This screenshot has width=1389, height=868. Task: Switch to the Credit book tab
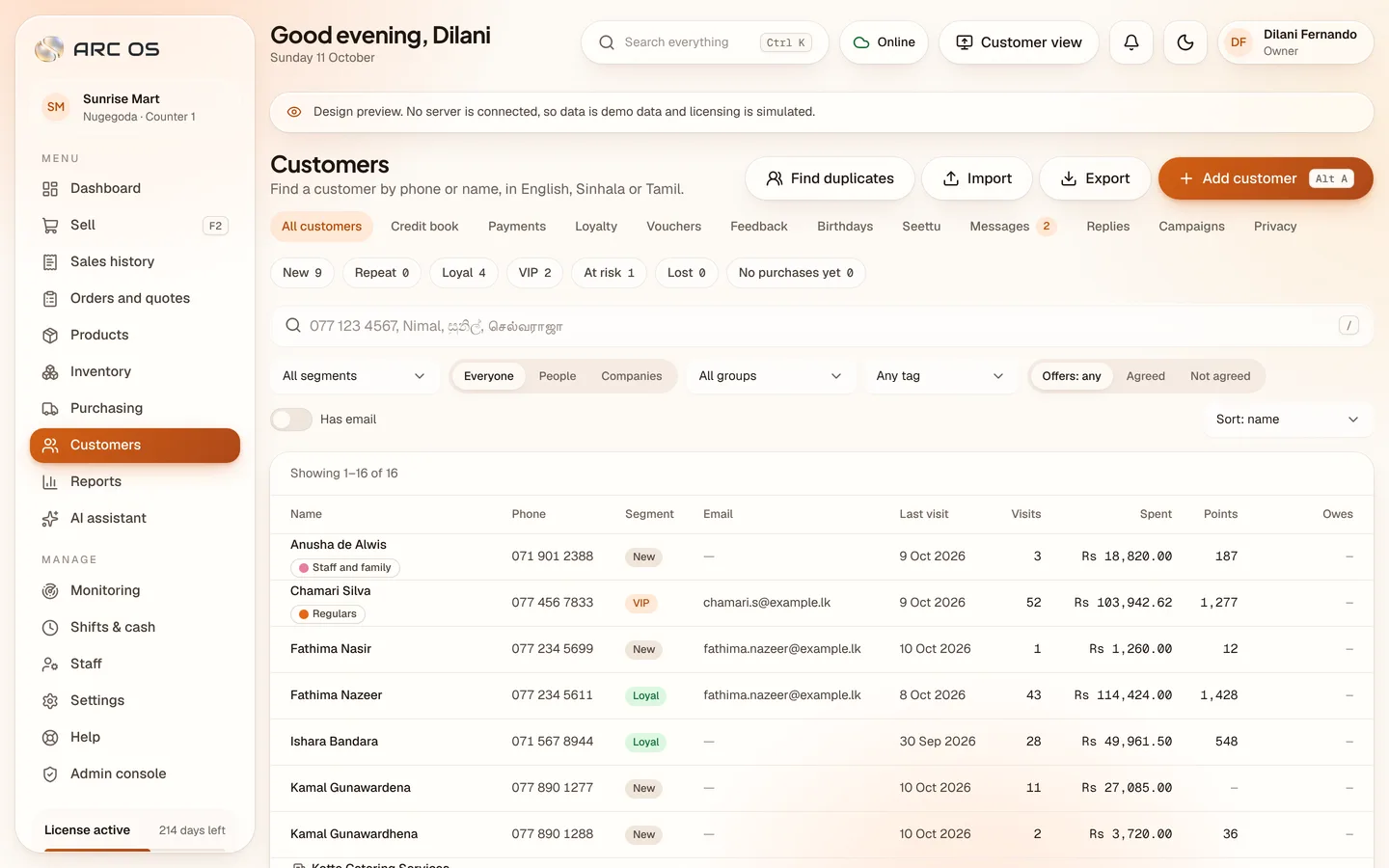coord(424,227)
